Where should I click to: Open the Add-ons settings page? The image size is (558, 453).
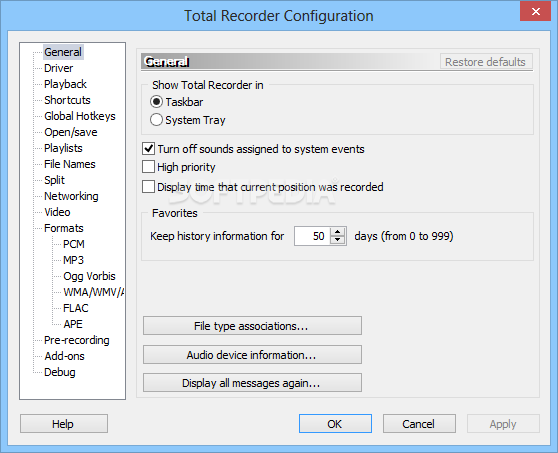click(x=64, y=356)
